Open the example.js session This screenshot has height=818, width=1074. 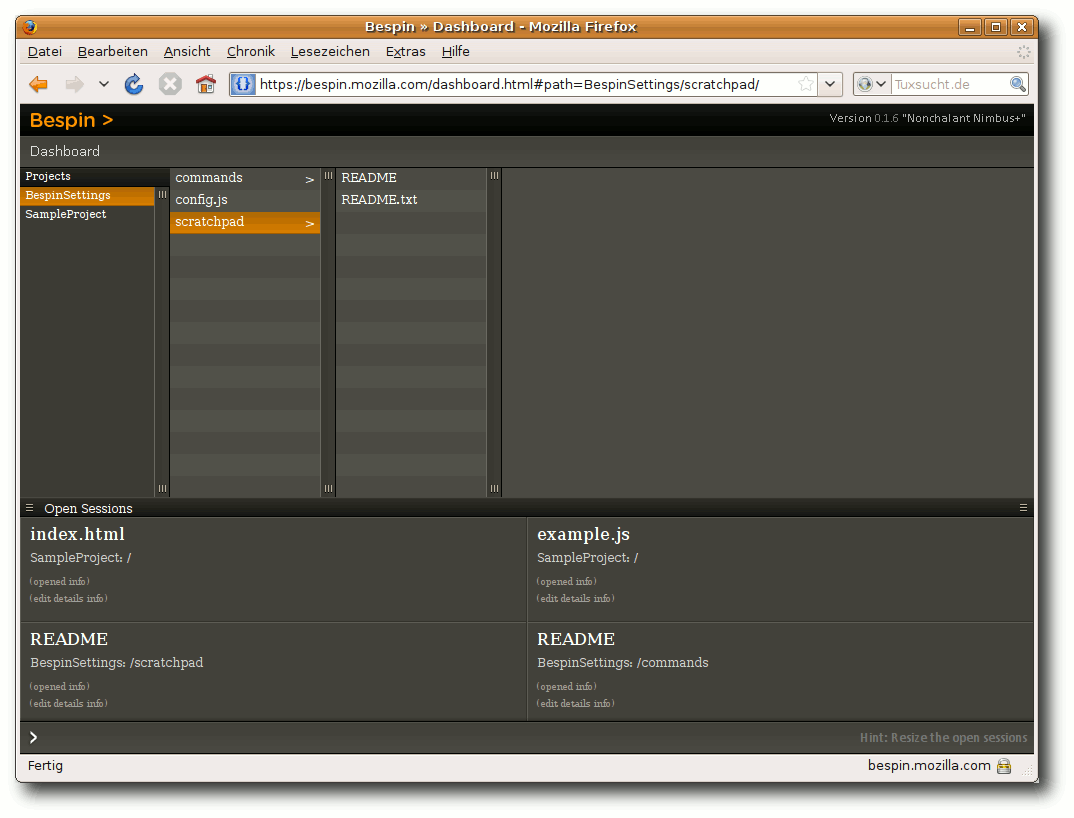point(781,569)
